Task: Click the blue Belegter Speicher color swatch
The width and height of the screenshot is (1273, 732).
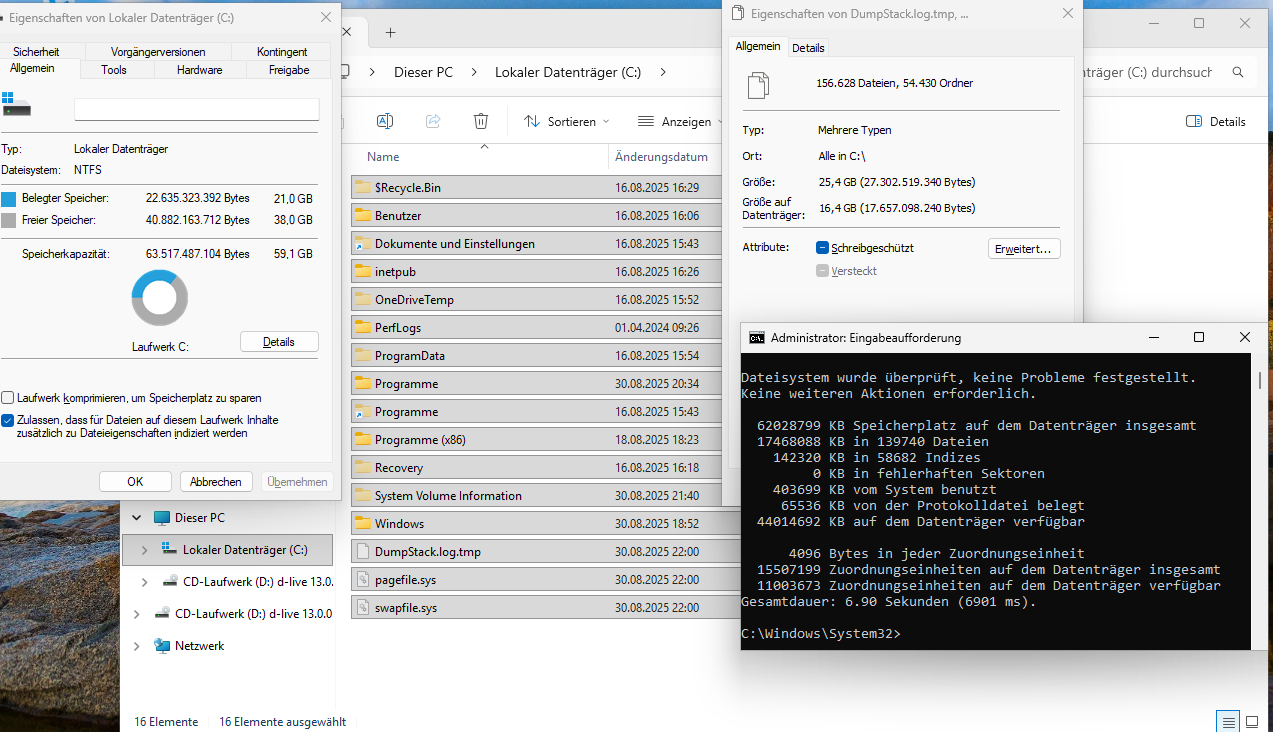Action: click(9, 198)
